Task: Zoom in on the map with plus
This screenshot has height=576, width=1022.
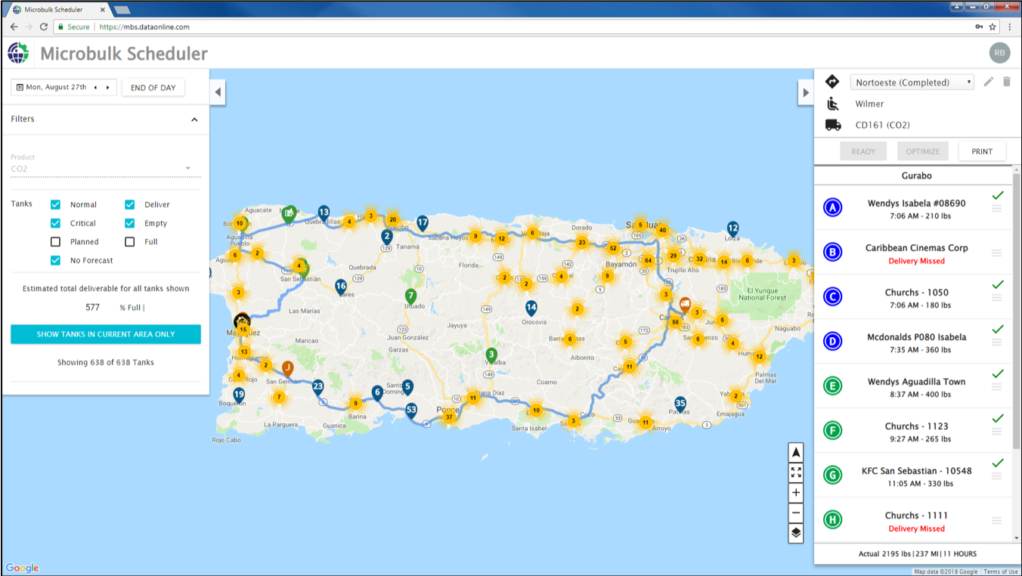Action: click(x=796, y=493)
